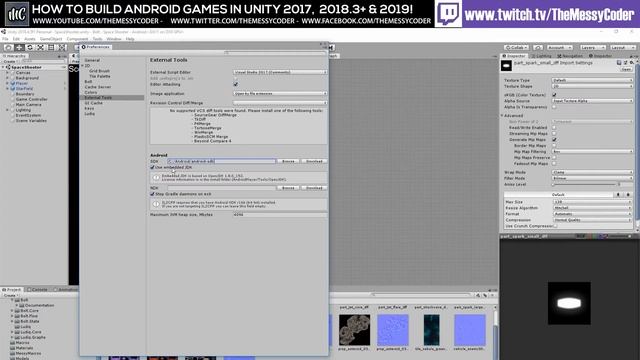Click the SpaceShooter scene icon
640x360 pixels.
tap(9, 67)
